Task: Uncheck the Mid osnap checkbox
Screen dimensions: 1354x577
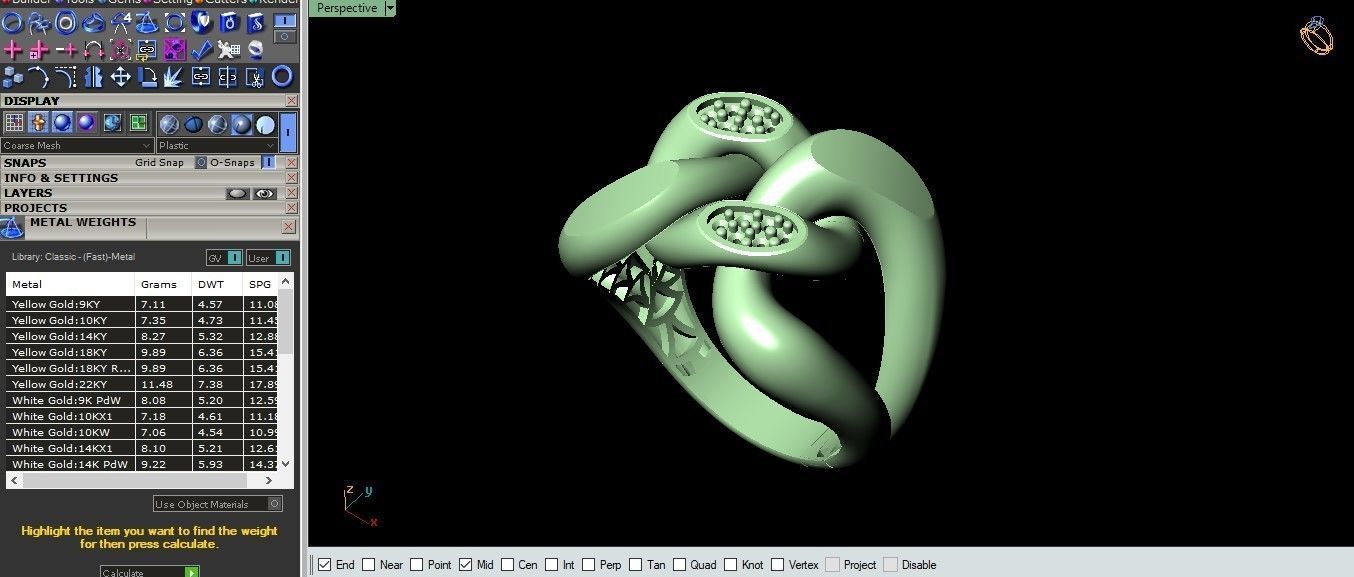Action: pos(465,565)
